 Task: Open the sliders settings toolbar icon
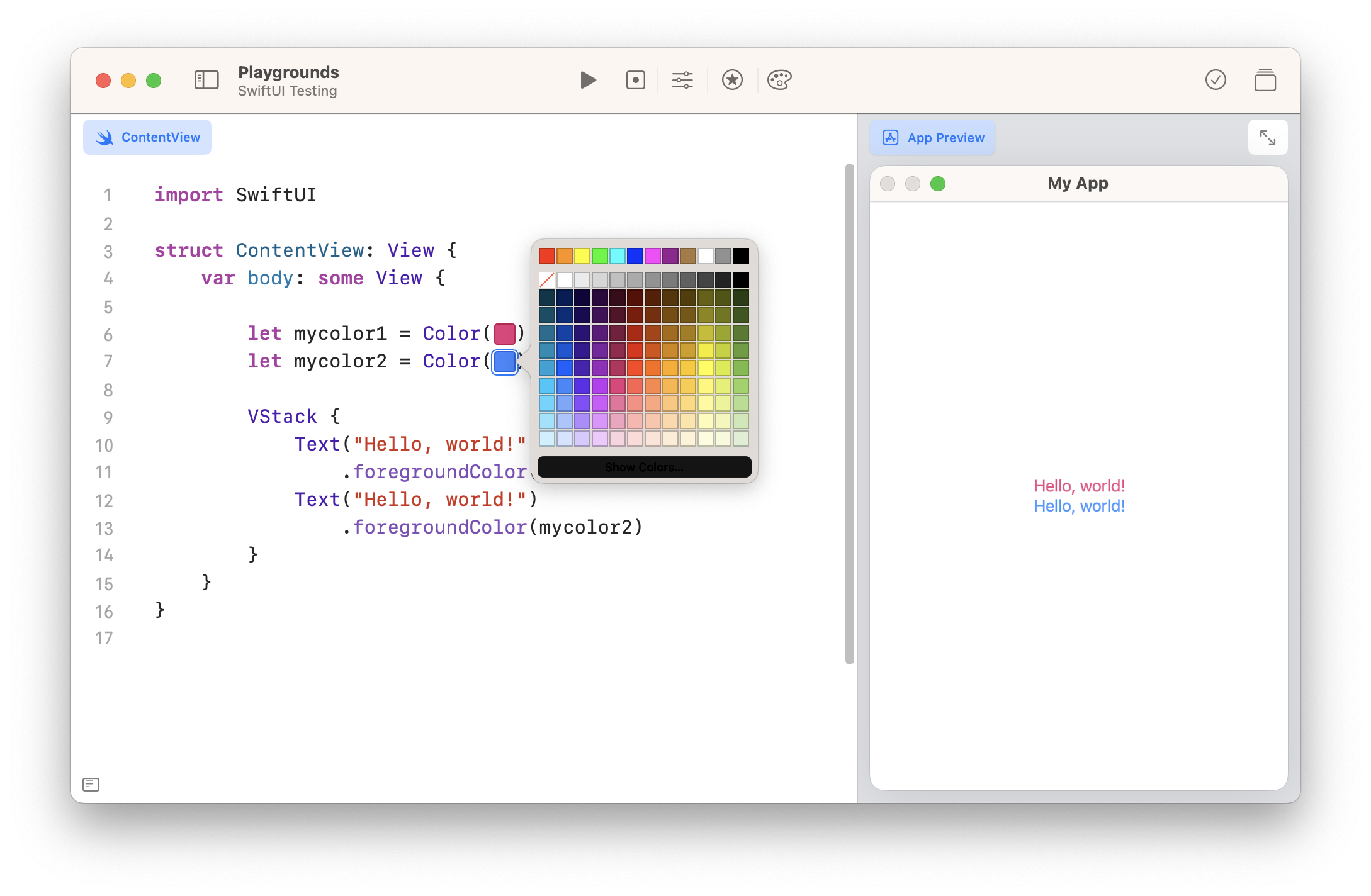click(682, 80)
